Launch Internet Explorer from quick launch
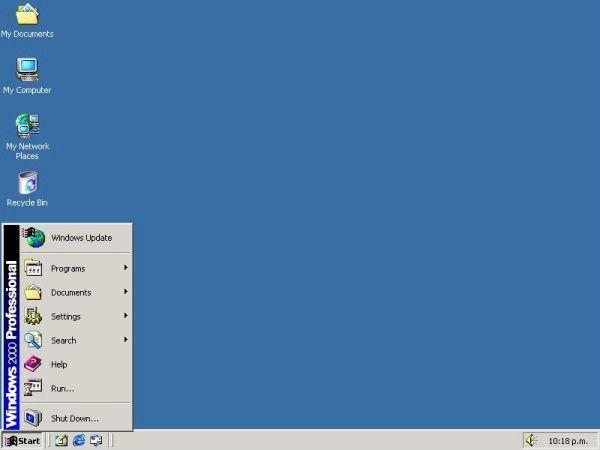 (x=79, y=440)
